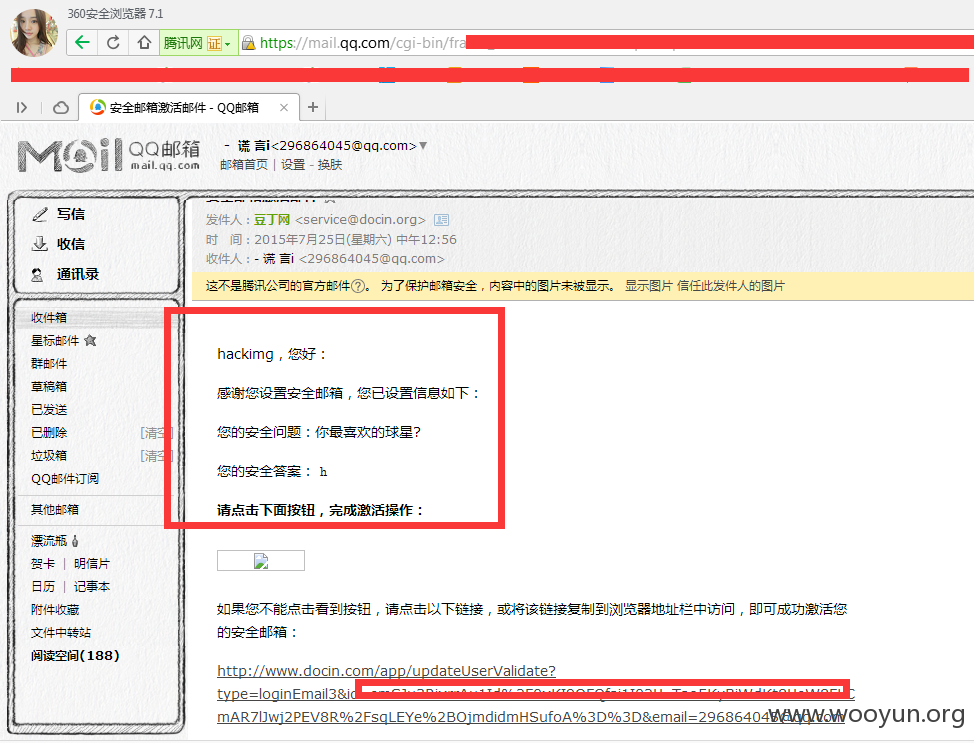Go to browser home page icon
The height and width of the screenshot is (743, 974).
point(144,42)
